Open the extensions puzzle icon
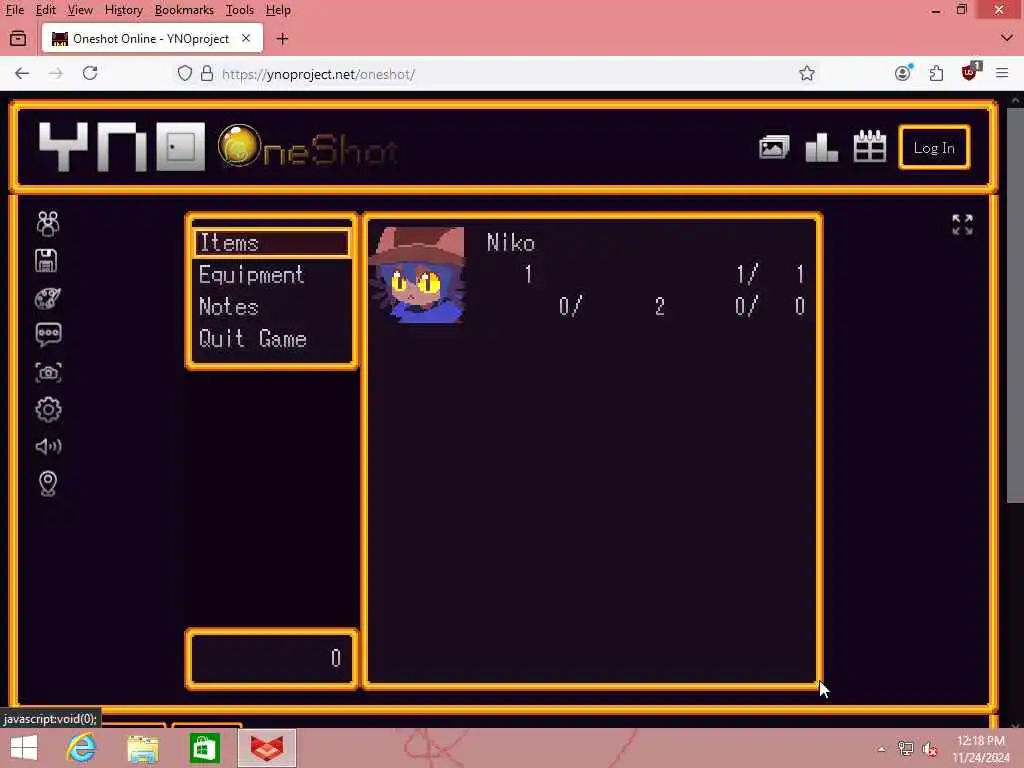This screenshot has width=1024, height=768. pos(936,73)
